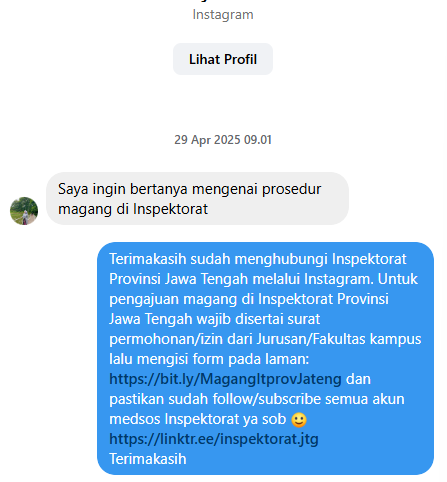
Task: Open the bit.ly/MagangItprovJateng link
Action: [225, 379]
